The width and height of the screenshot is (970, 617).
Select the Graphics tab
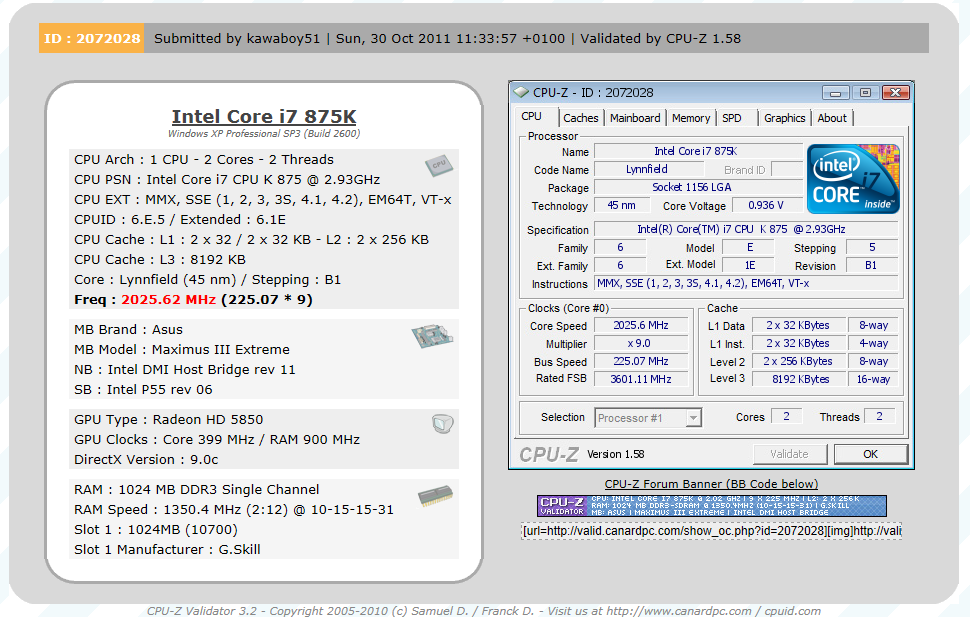(x=784, y=118)
